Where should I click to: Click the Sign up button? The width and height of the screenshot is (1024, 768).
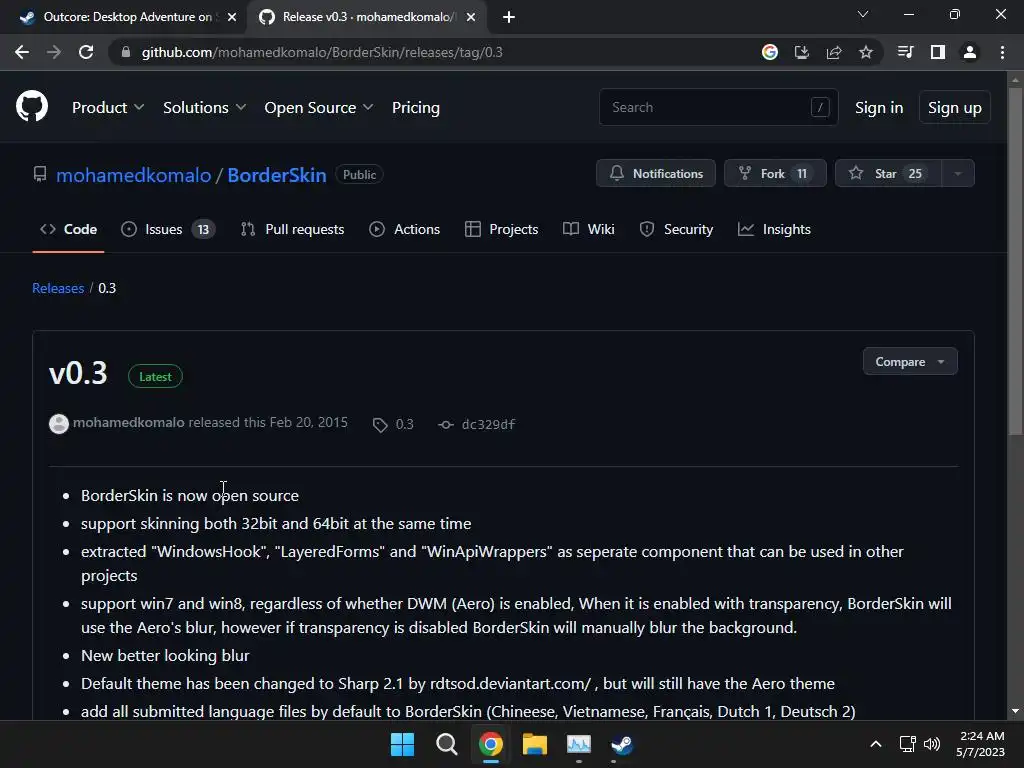[954, 108]
